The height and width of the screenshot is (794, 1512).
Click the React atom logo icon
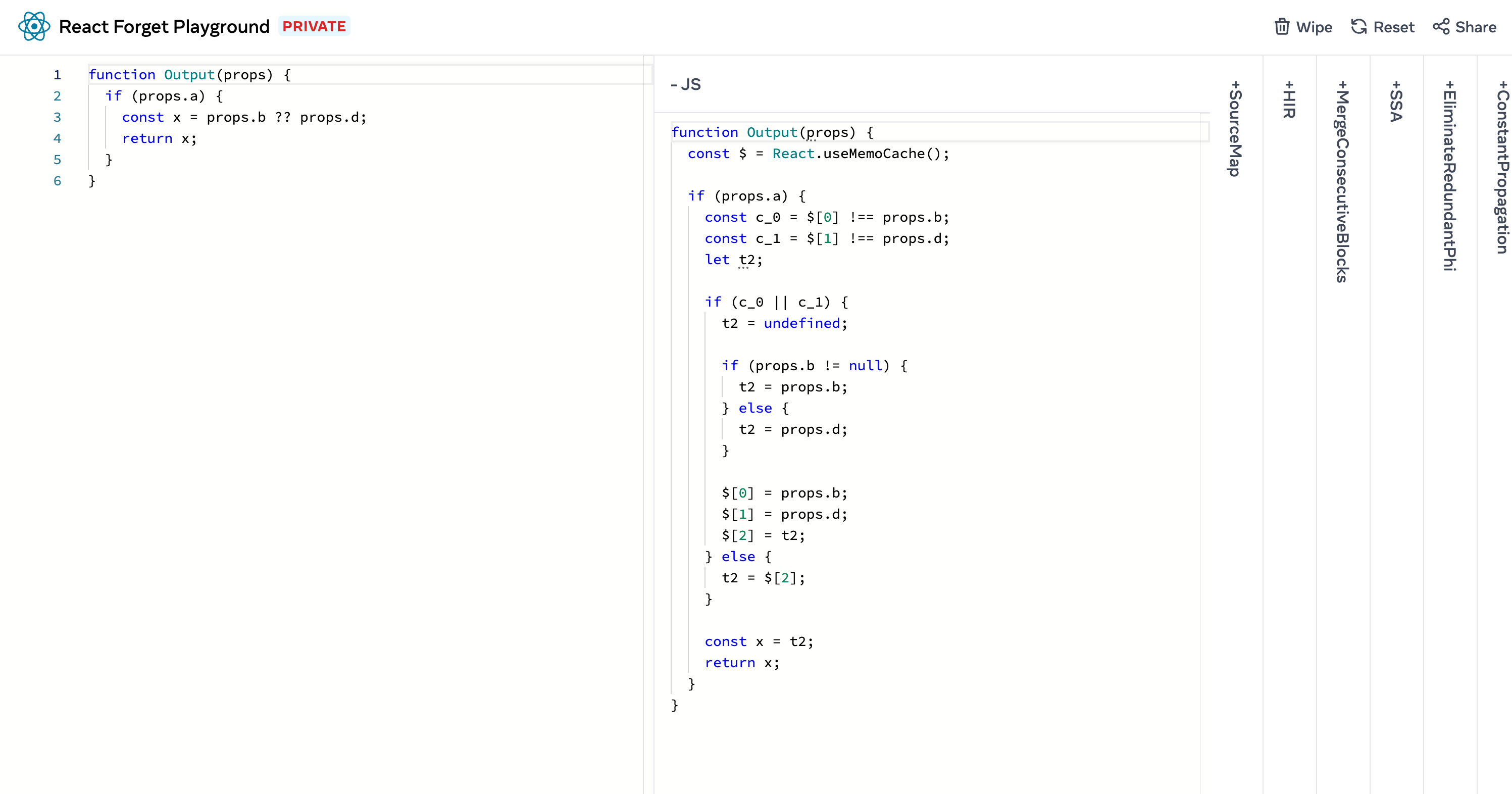(34, 26)
